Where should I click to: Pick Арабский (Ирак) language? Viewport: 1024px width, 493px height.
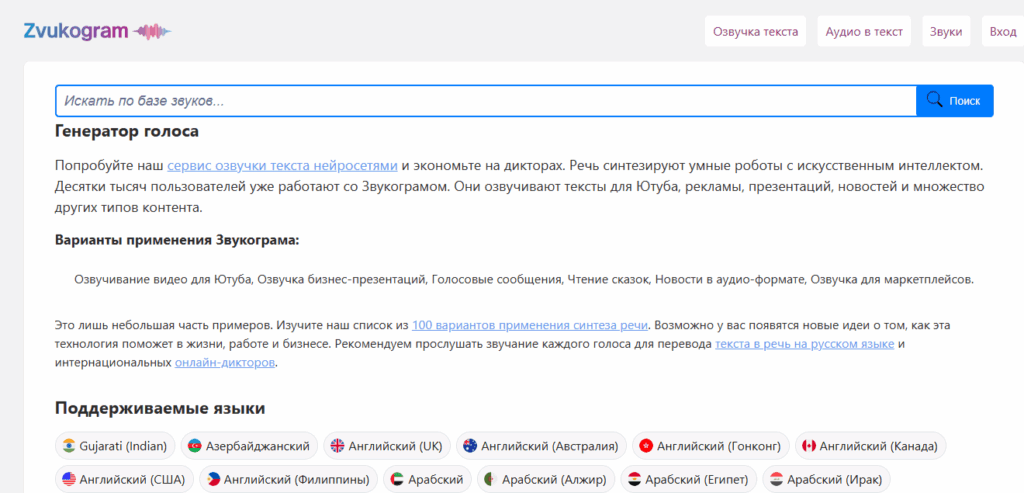(827, 479)
